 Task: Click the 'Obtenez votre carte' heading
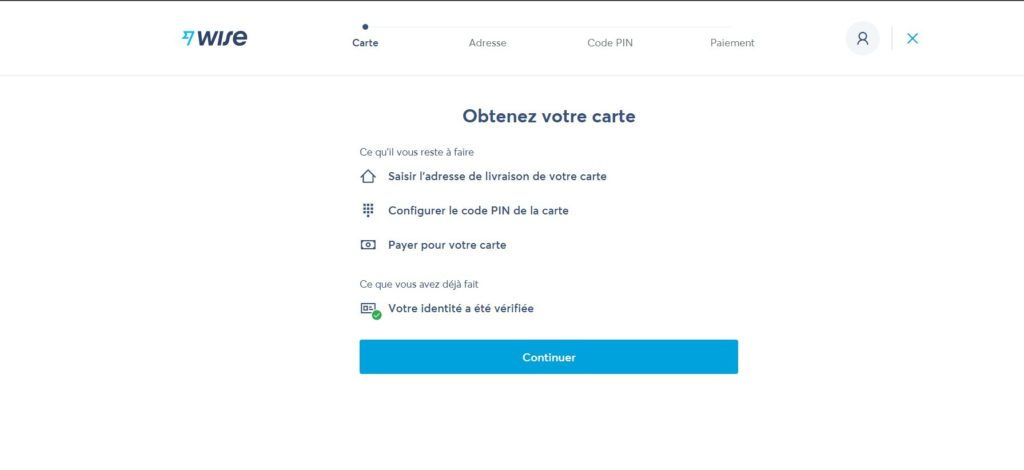(x=548, y=116)
